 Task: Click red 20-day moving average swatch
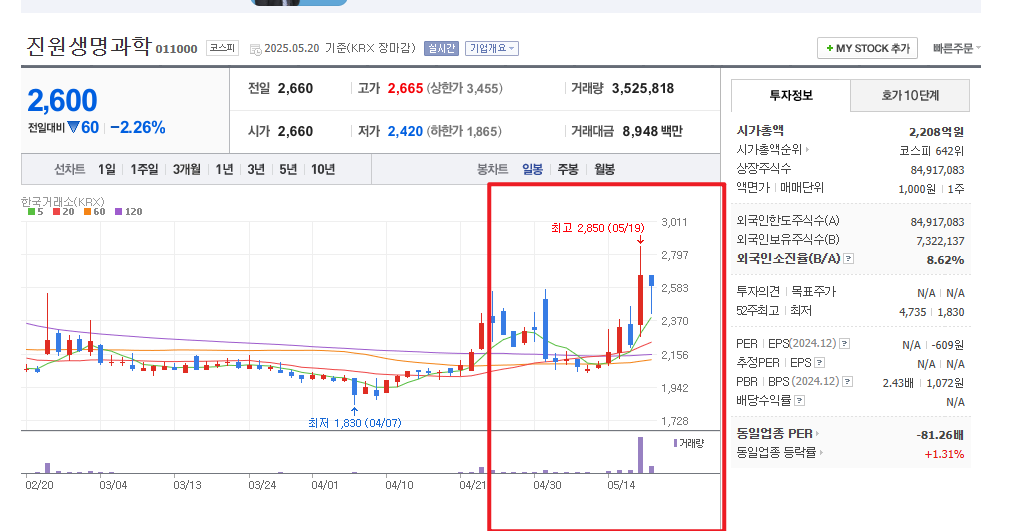(57, 212)
